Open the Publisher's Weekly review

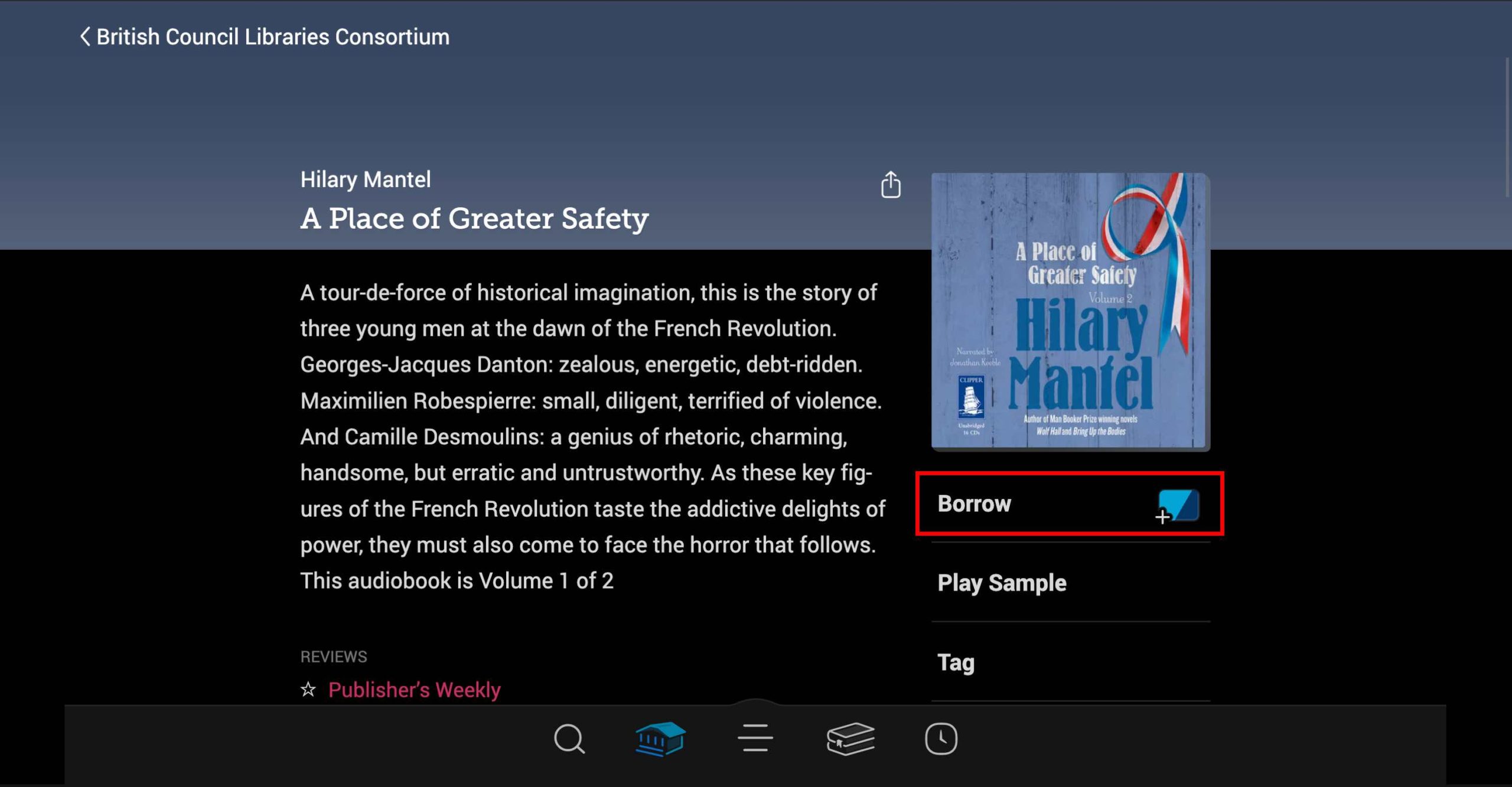pyautogui.click(x=414, y=690)
